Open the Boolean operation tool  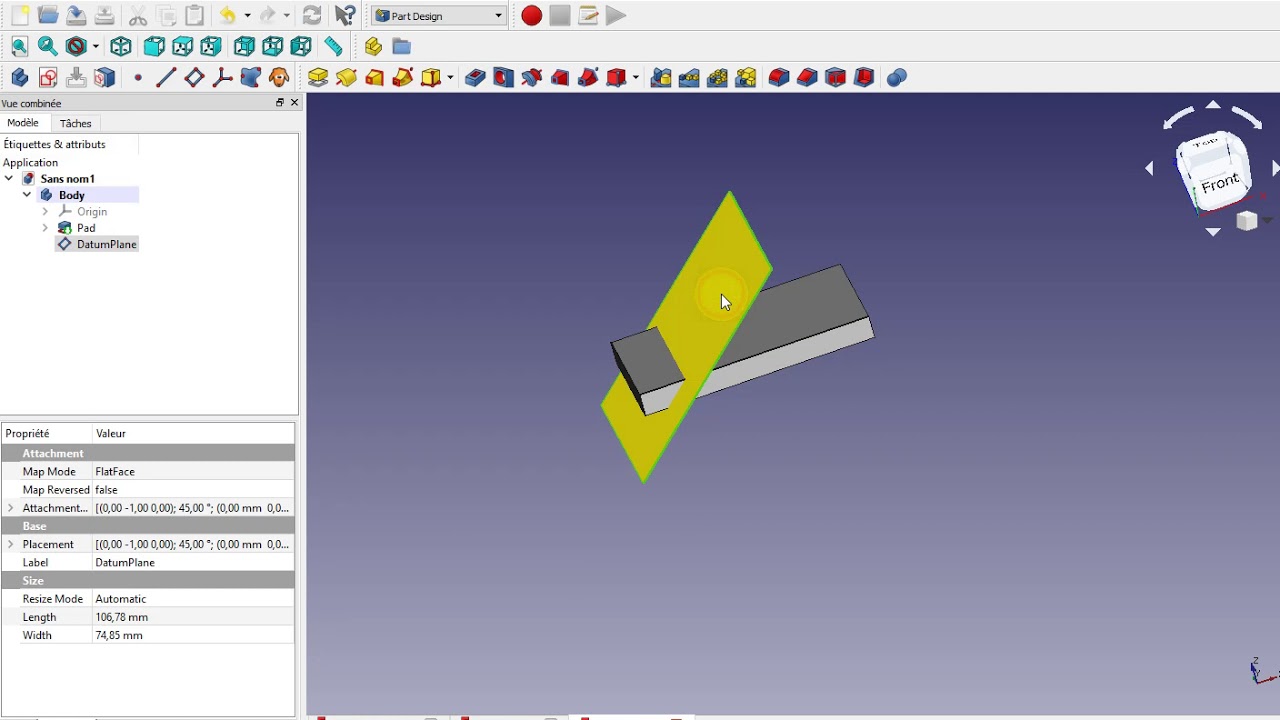pyautogui.click(x=897, y=77)
